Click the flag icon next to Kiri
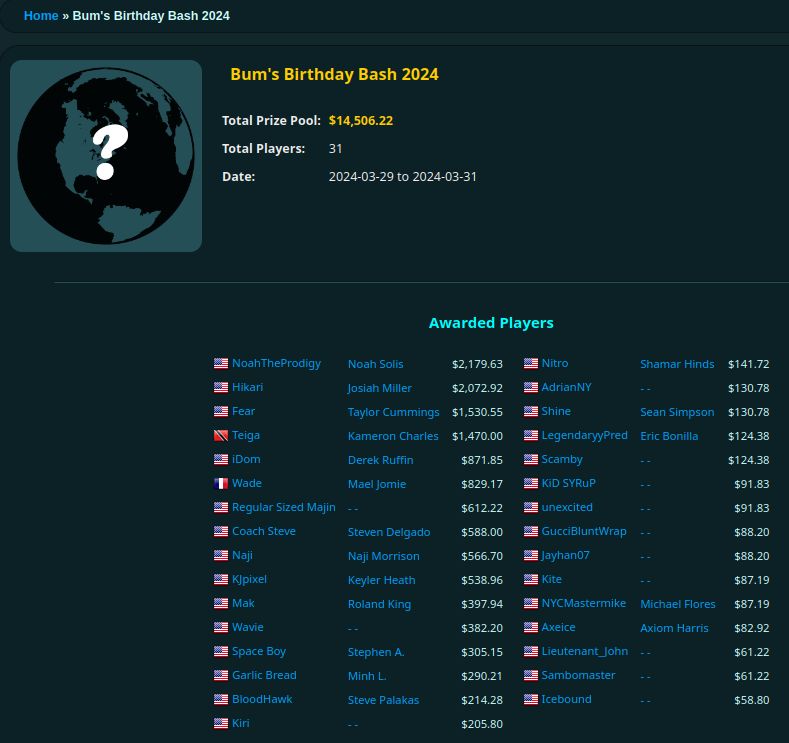The image size is (789, 743). [x=221, y=723]
